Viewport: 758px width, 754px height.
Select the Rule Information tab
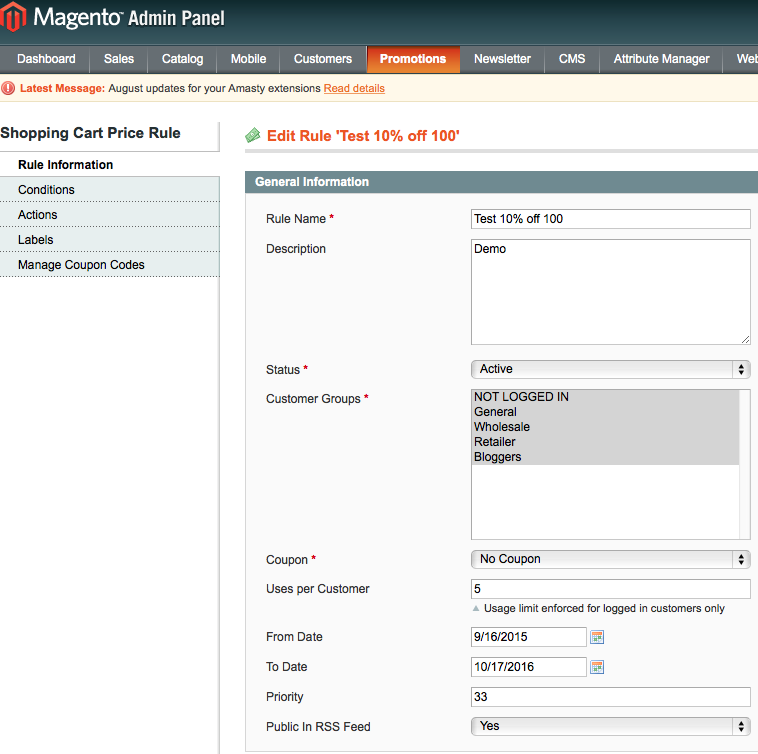(x=110, y=165)
